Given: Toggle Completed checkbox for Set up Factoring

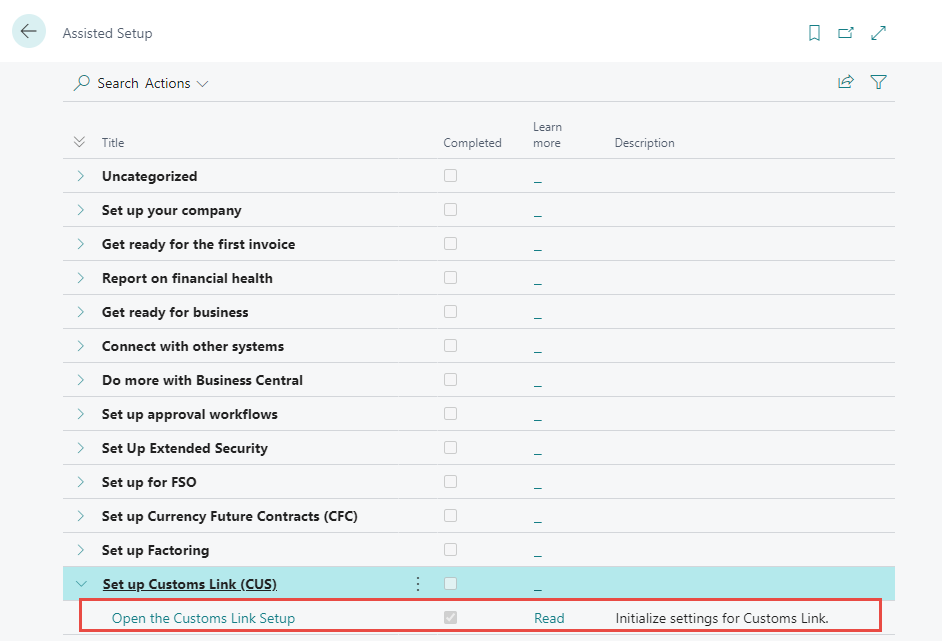Looking at the screenshot, I should (450, 550).
